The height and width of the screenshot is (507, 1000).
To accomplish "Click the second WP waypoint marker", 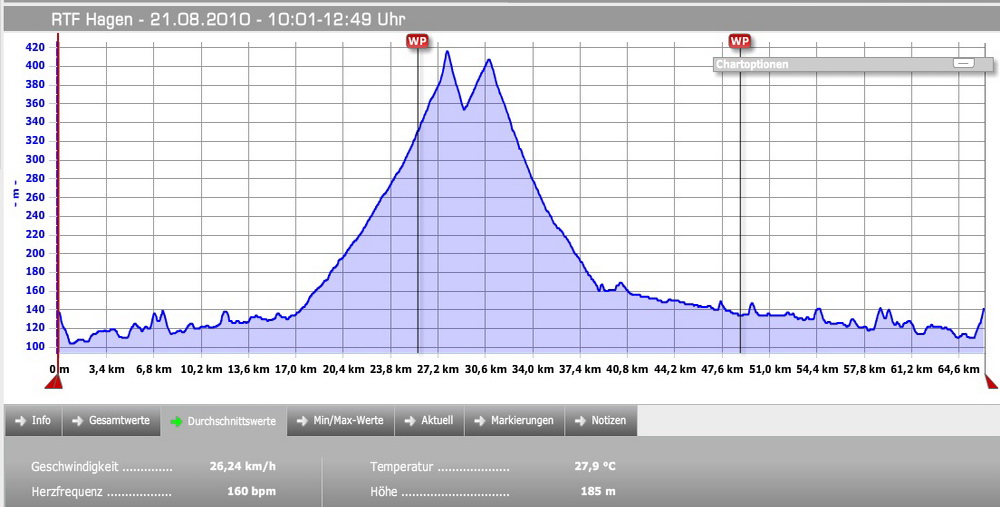I will click(x=739, y=41).
